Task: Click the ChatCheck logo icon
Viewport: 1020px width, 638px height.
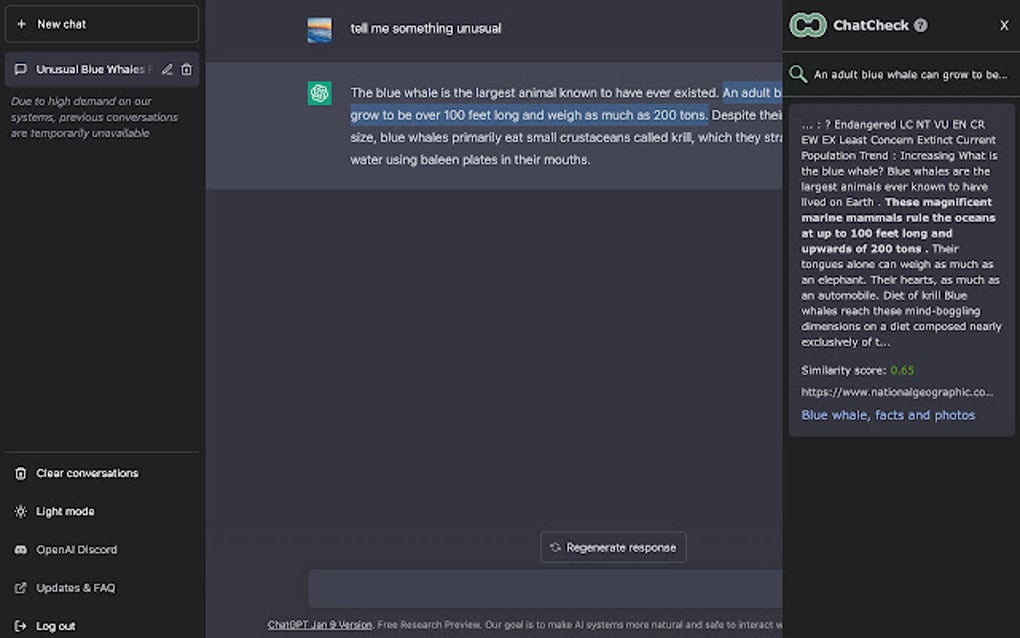Action: click(807, 25)
